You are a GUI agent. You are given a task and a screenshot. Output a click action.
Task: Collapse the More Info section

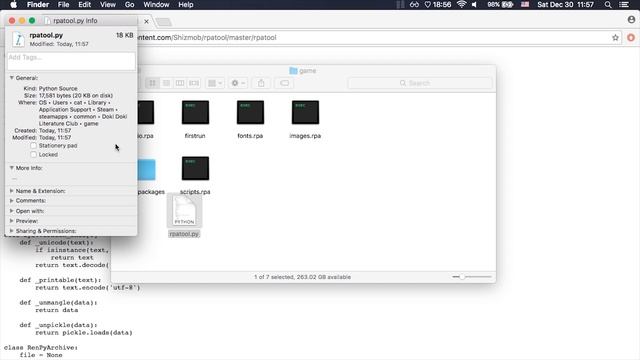point(12,168)
